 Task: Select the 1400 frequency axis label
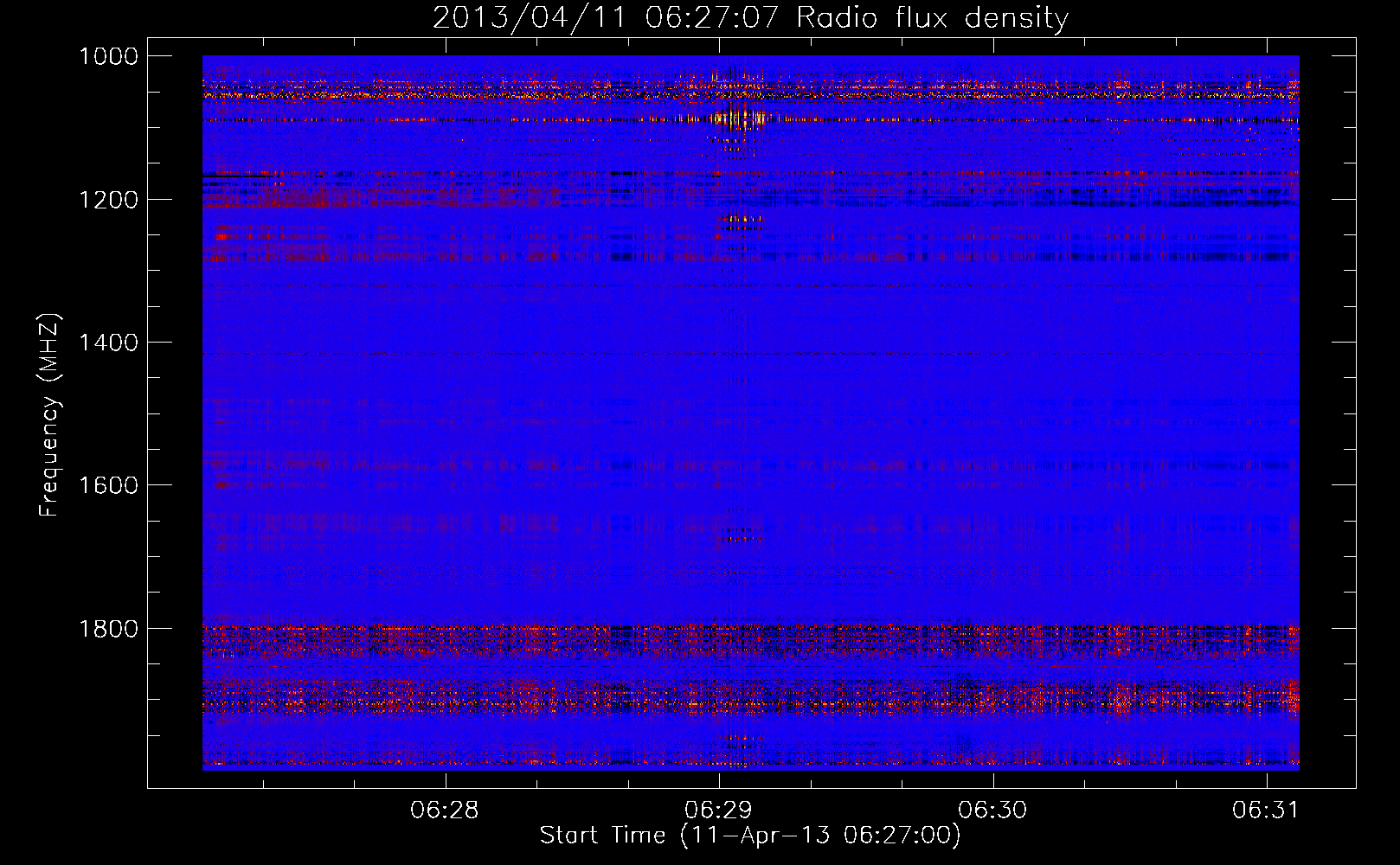click(108, 343)
